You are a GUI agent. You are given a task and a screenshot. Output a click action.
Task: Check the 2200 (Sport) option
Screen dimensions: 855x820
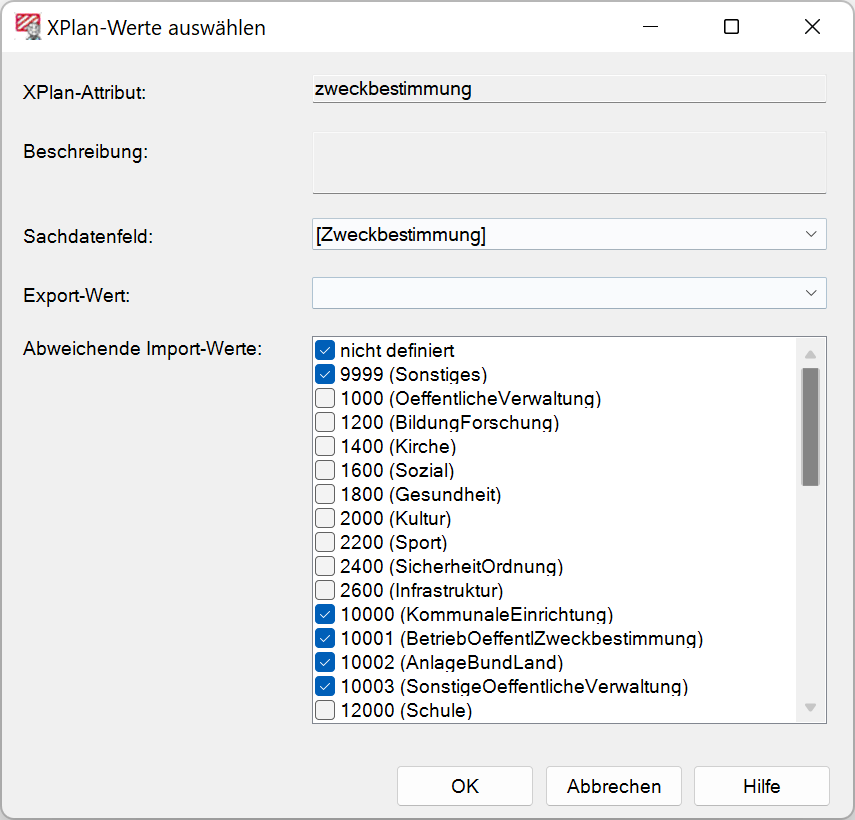(325, 543)
